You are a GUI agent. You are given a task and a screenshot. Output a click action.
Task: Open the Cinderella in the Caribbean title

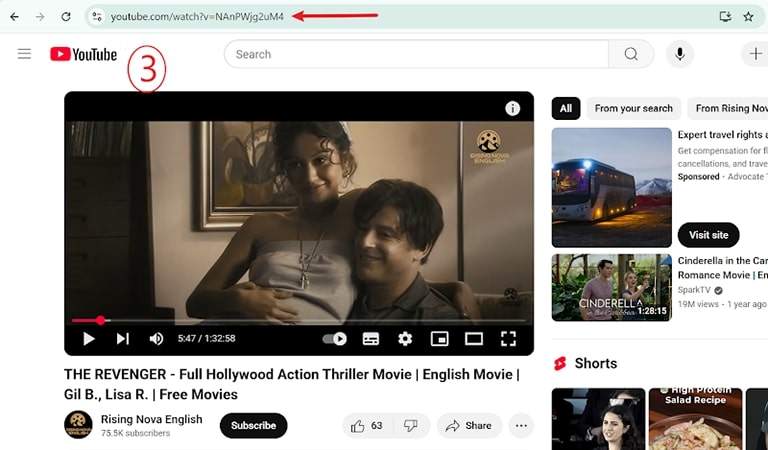tap(722, 268)
